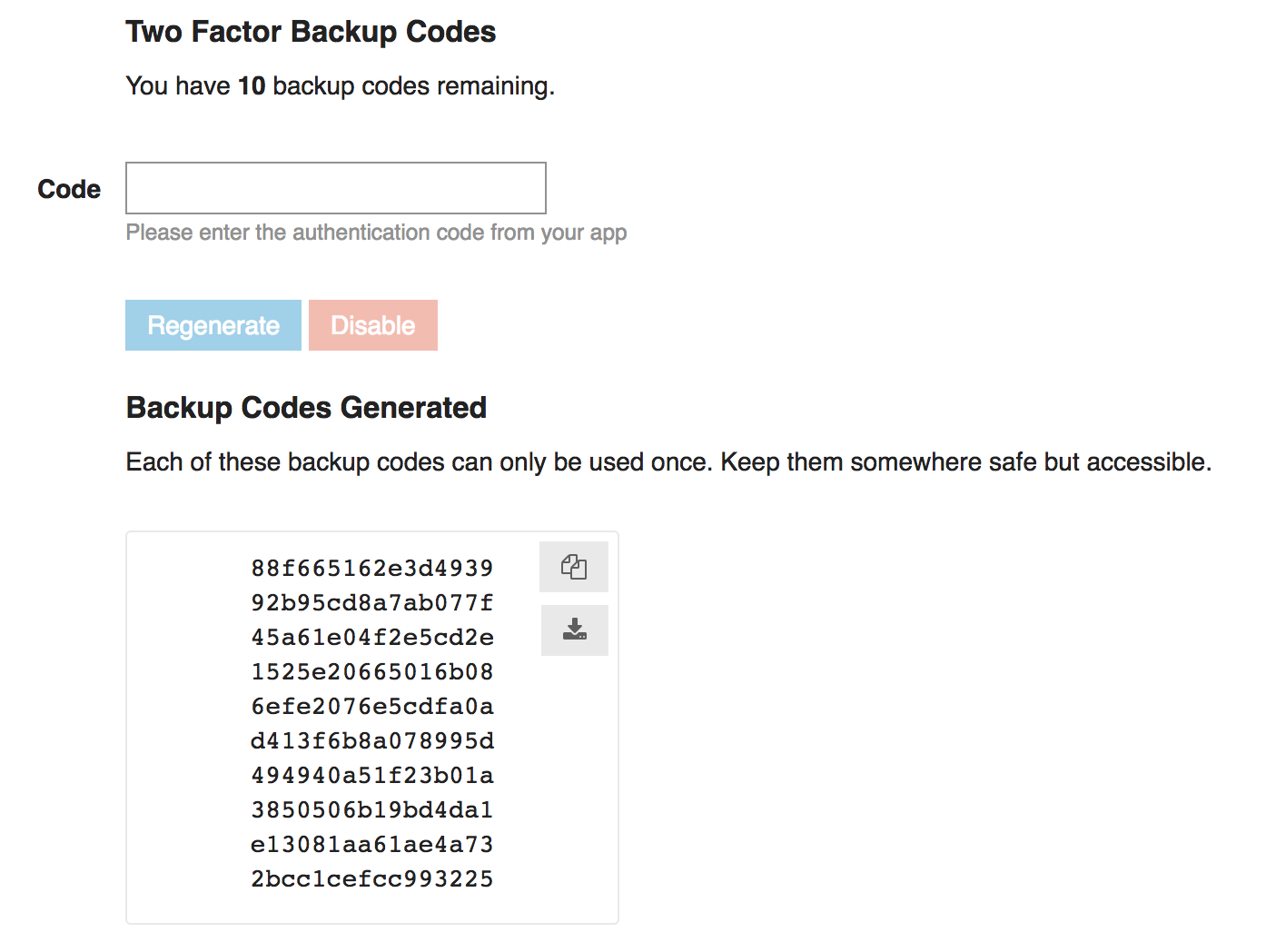Click backup code 494940a51f23b01a
Screen dimensions: 1266x952
[371, 776]
